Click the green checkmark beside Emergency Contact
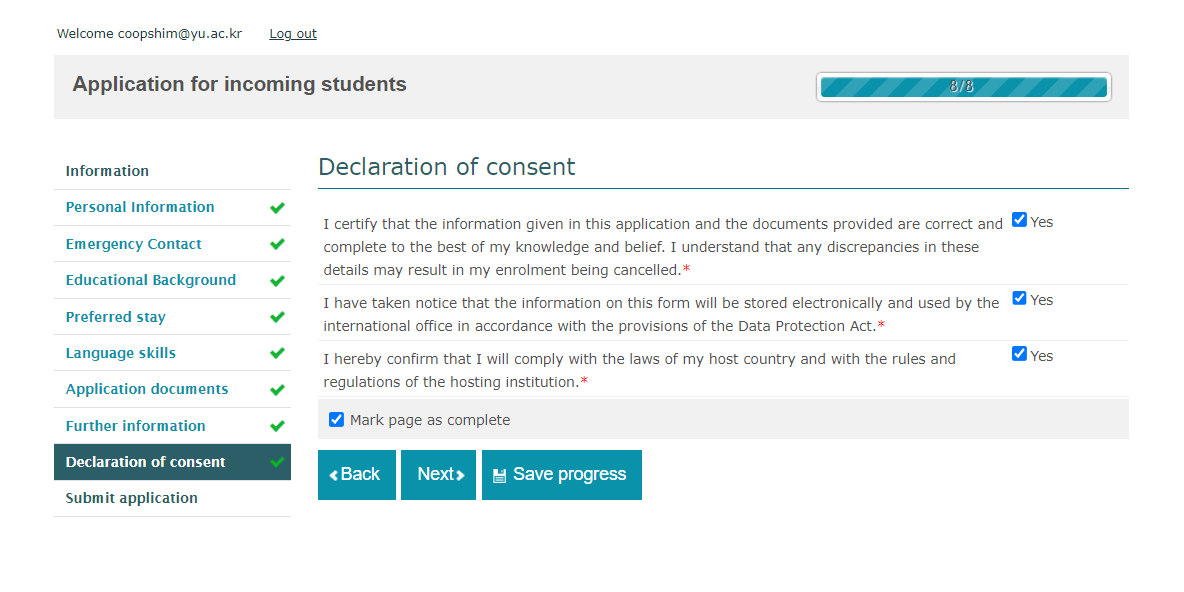1184x592 pixels. (x=277, y=244)
